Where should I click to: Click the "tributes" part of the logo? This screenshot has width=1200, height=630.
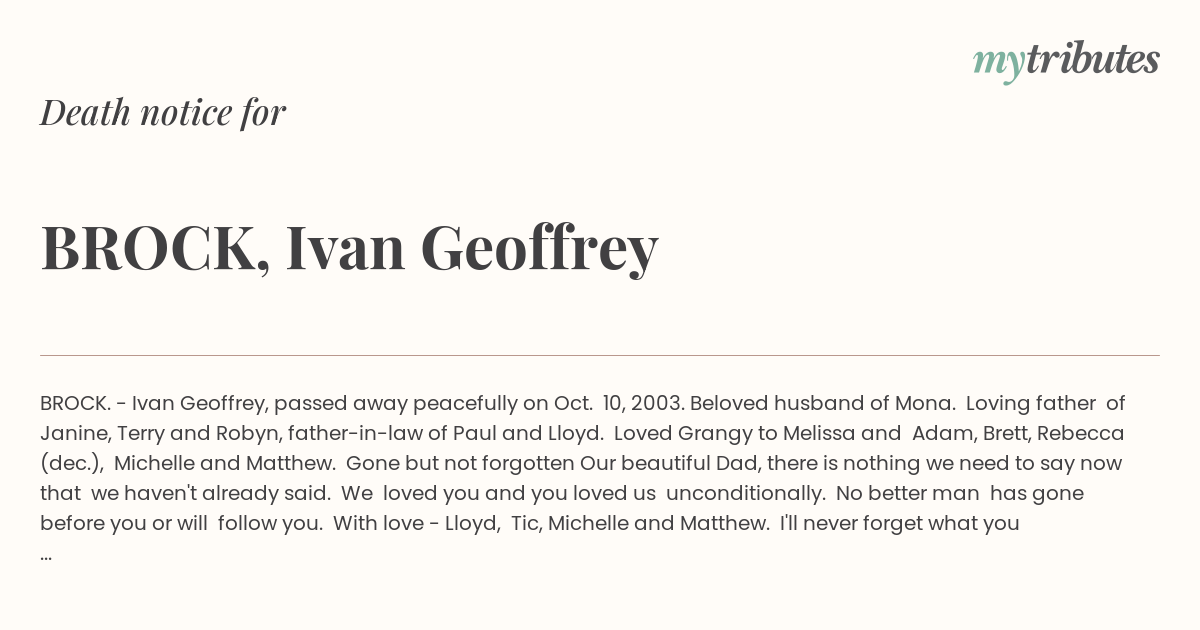[1092, 59]
